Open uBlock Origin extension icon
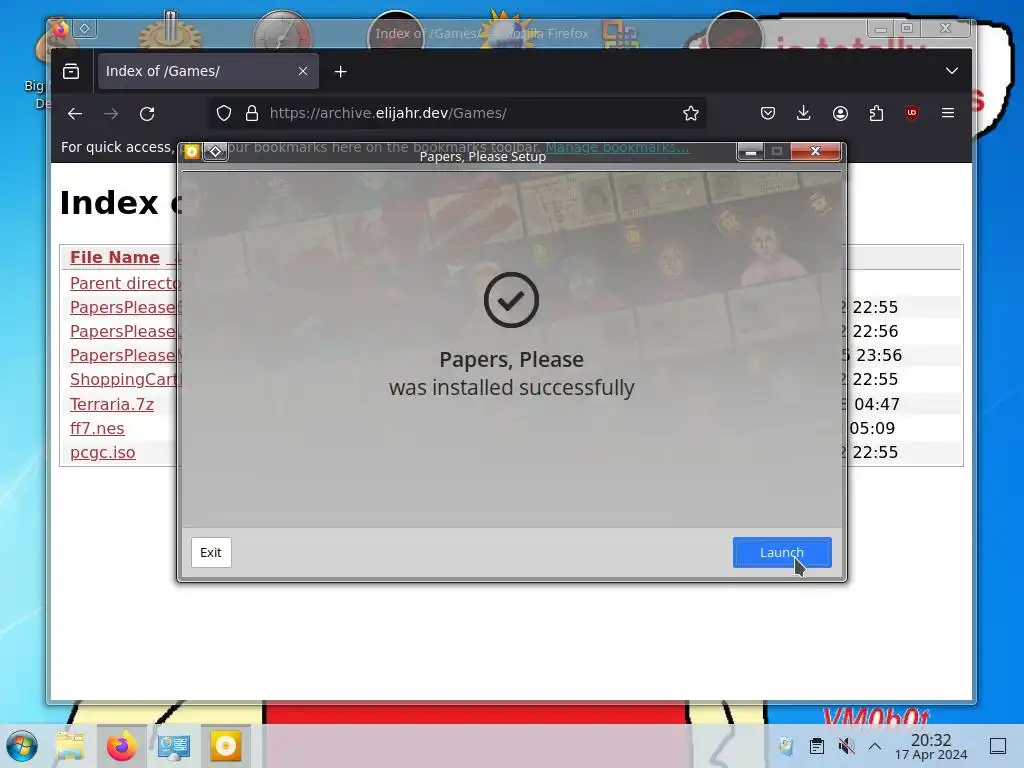Image resolution: width=1024 pixels, height=768 pixels. tap(912, 114)
